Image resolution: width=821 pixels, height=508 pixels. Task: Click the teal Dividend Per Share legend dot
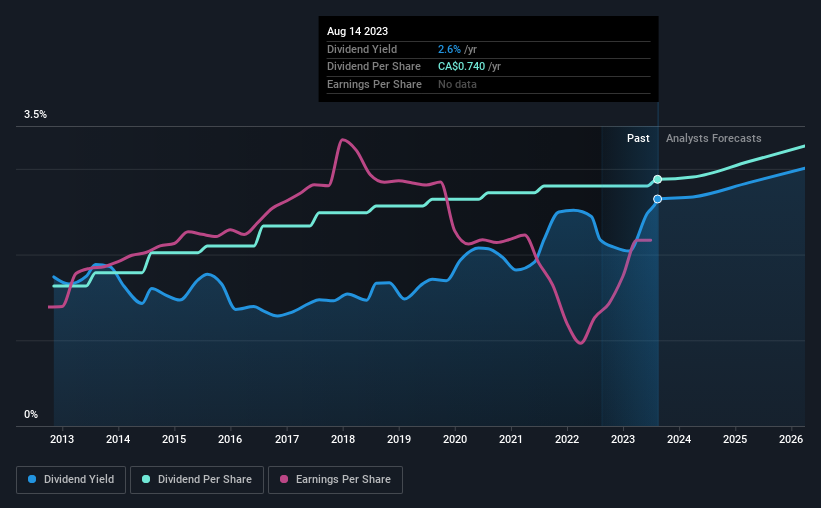146,479
